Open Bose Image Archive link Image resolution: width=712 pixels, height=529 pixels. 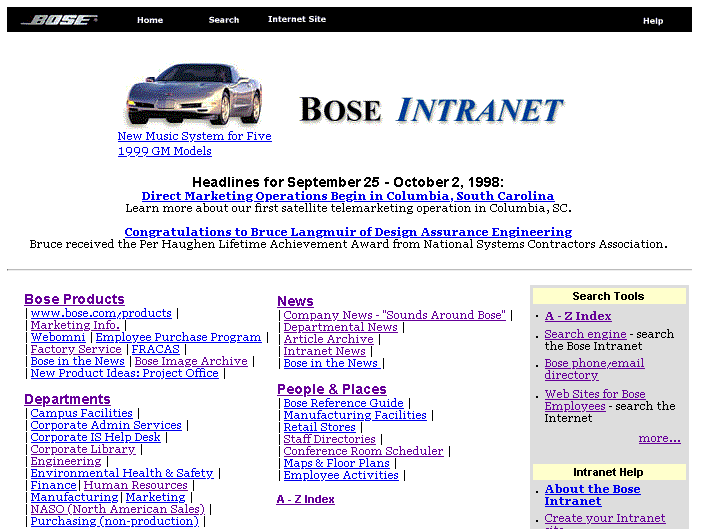point(191,361)
